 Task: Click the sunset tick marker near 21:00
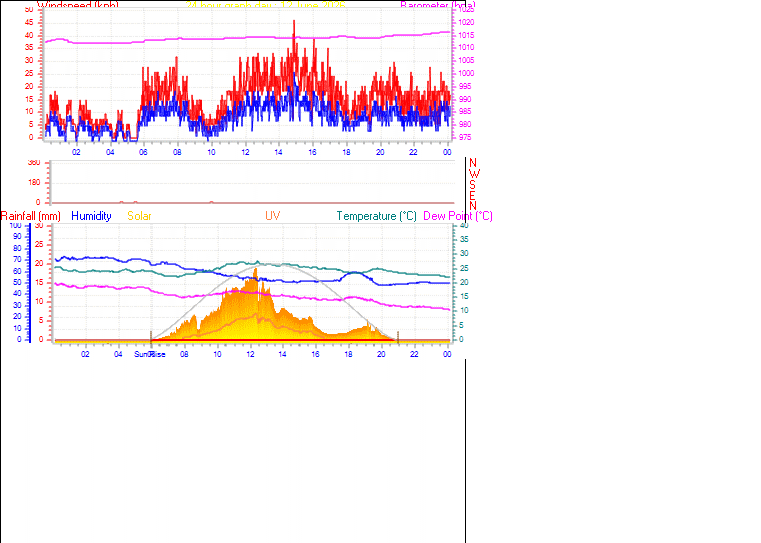tap(398, 337)
